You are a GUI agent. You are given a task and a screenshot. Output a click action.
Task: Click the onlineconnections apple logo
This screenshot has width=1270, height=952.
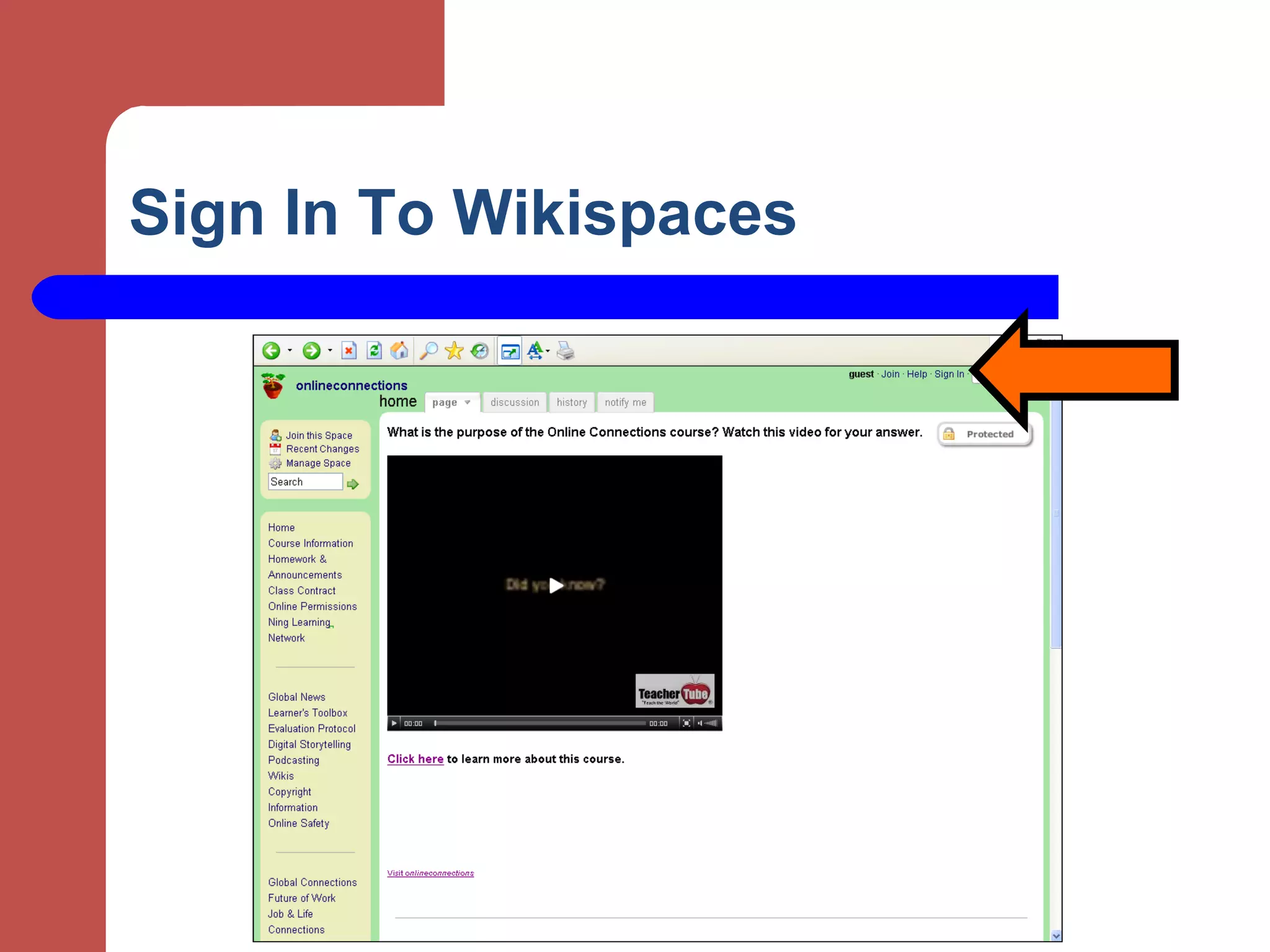coord(273,386)
